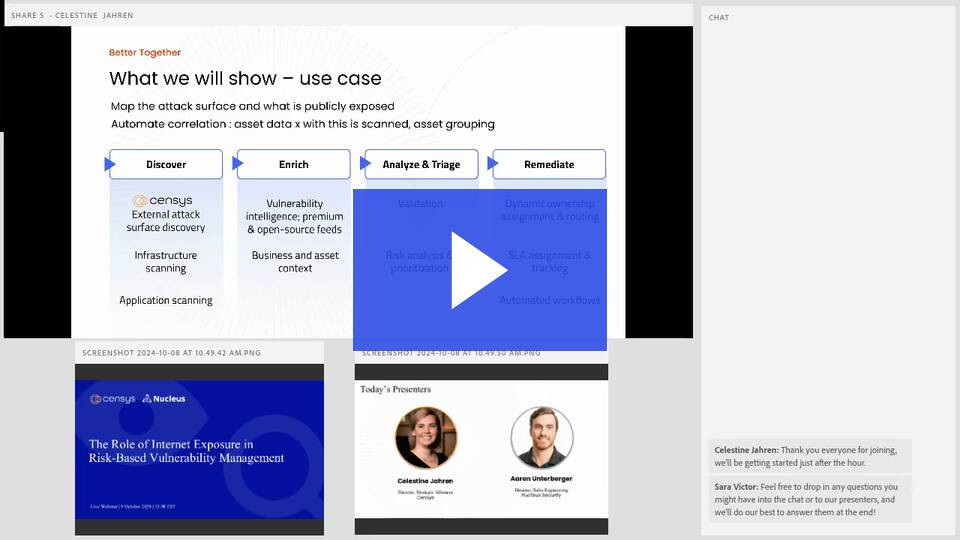Click 'Business and asset context' text
Image resolution: width=960 pixels, height=540 pixels.
(x=295, y=261)
